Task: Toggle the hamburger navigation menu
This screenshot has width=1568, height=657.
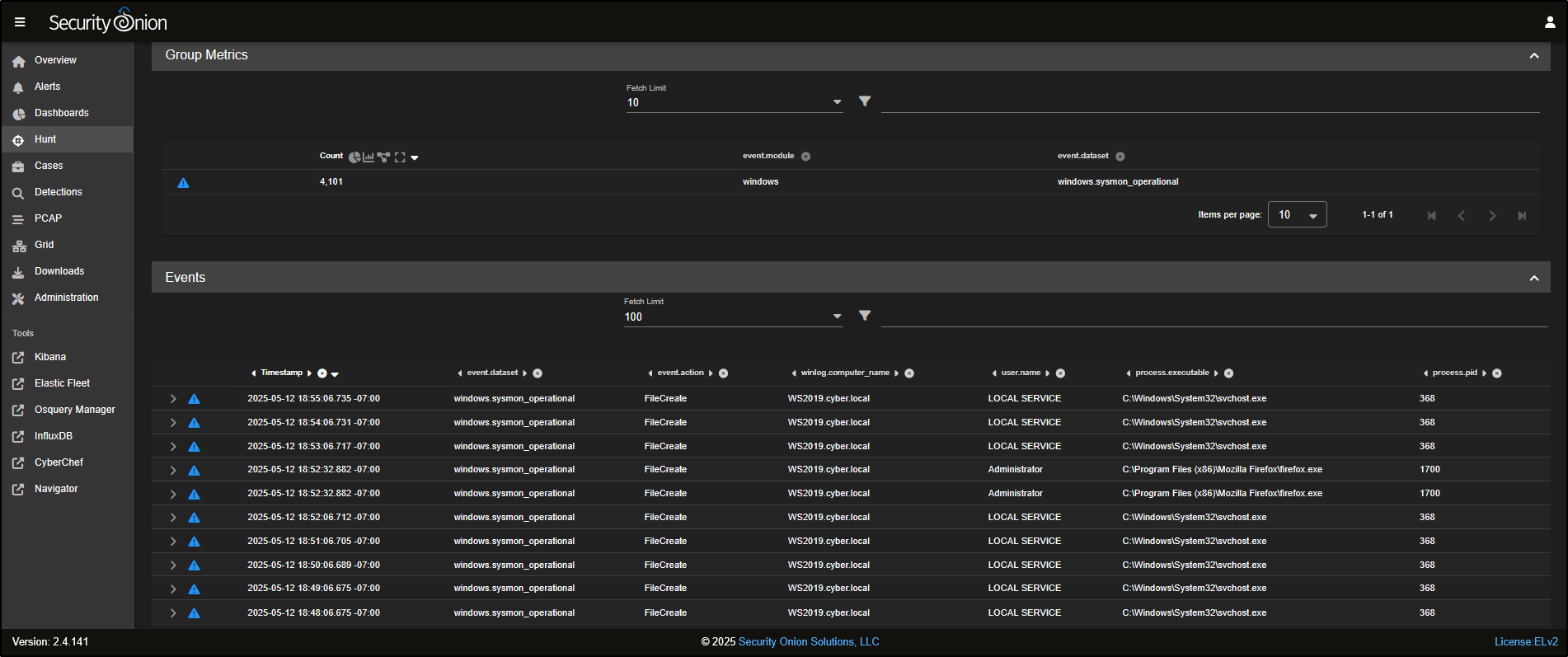Action: click(20, 22)
